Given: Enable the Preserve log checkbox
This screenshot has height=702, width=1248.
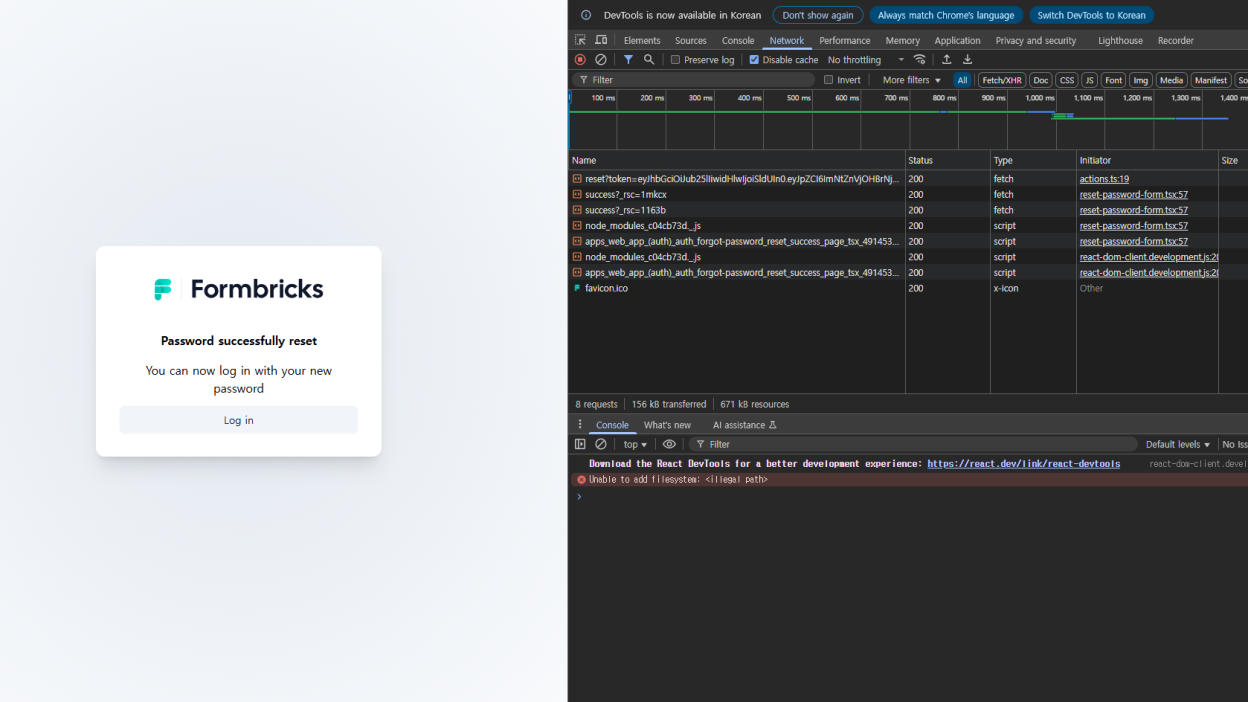Looking at the screenshot, I should 675,60.
